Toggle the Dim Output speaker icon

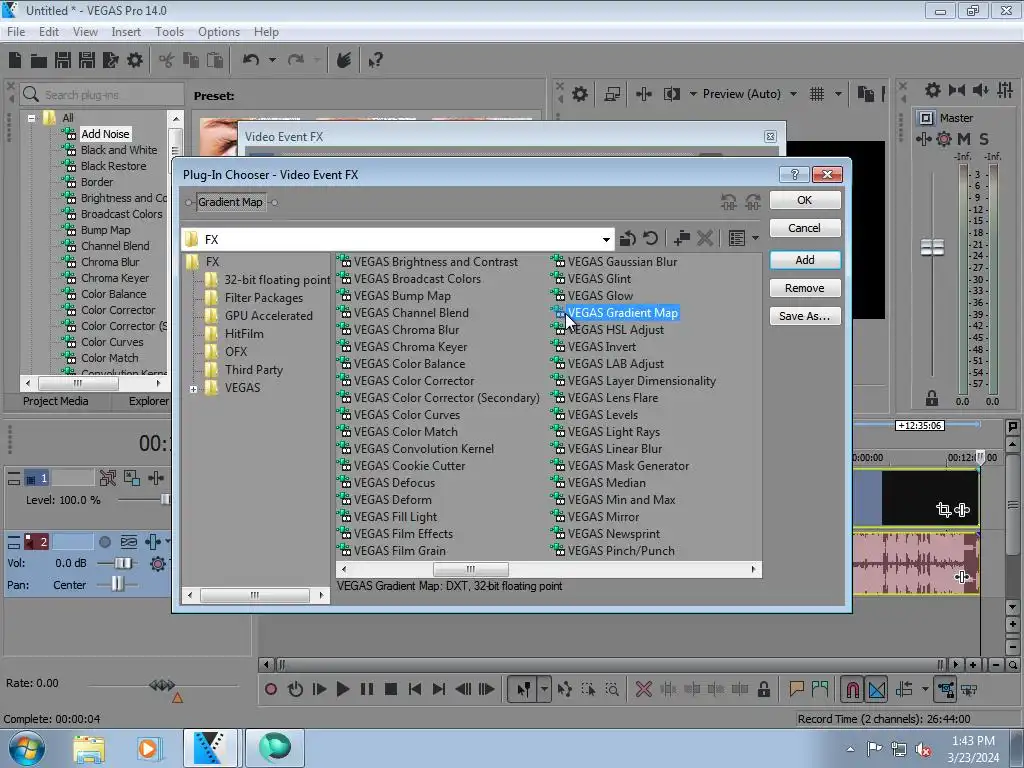980,90
